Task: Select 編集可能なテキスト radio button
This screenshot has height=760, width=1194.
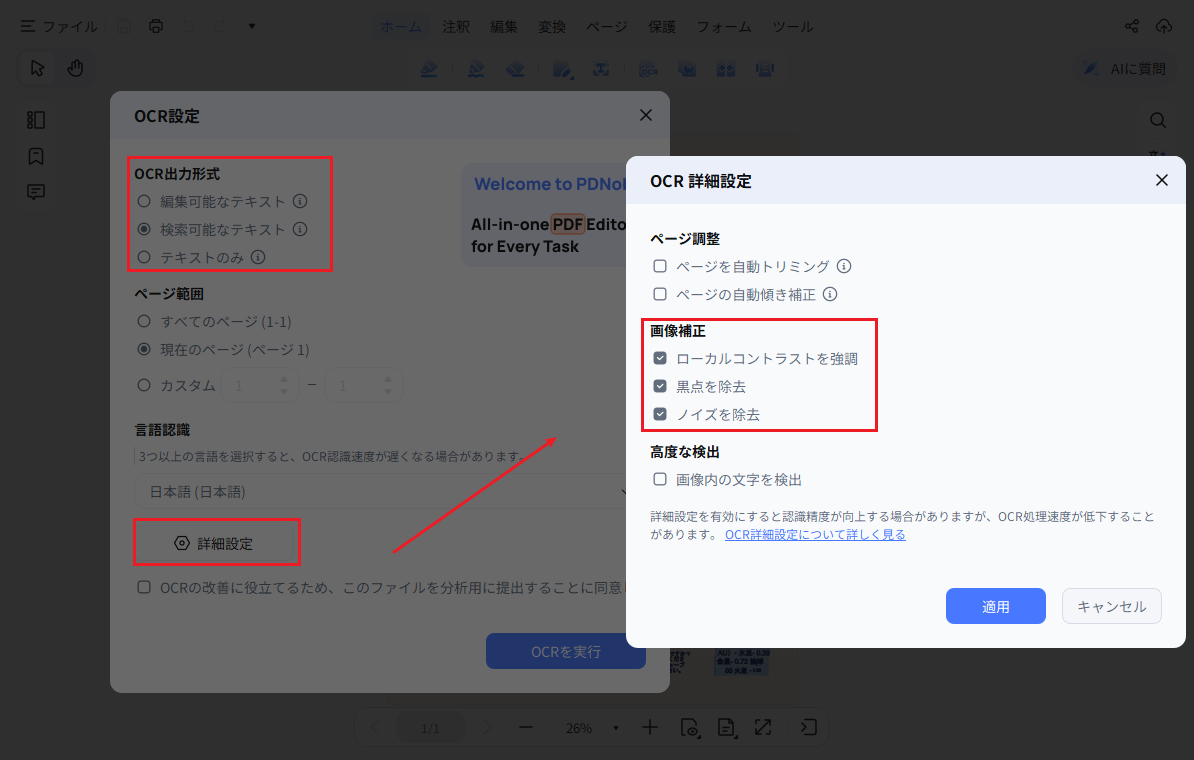Action: [x=144, y=201]
